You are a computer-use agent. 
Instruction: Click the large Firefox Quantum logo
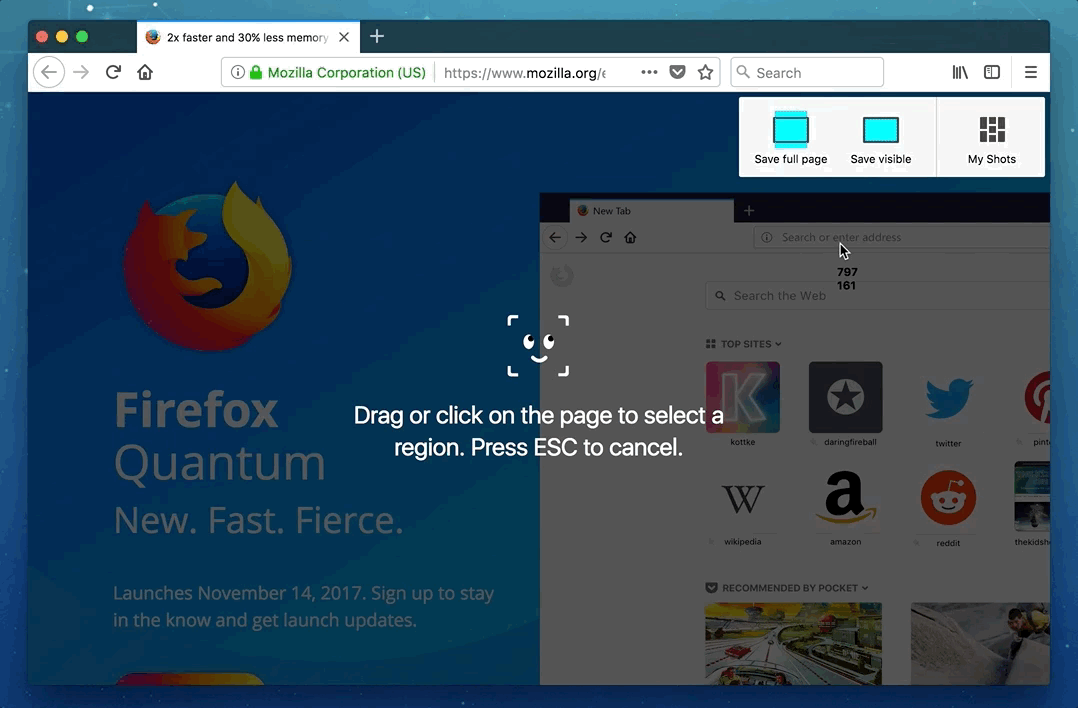pos(208,267)
